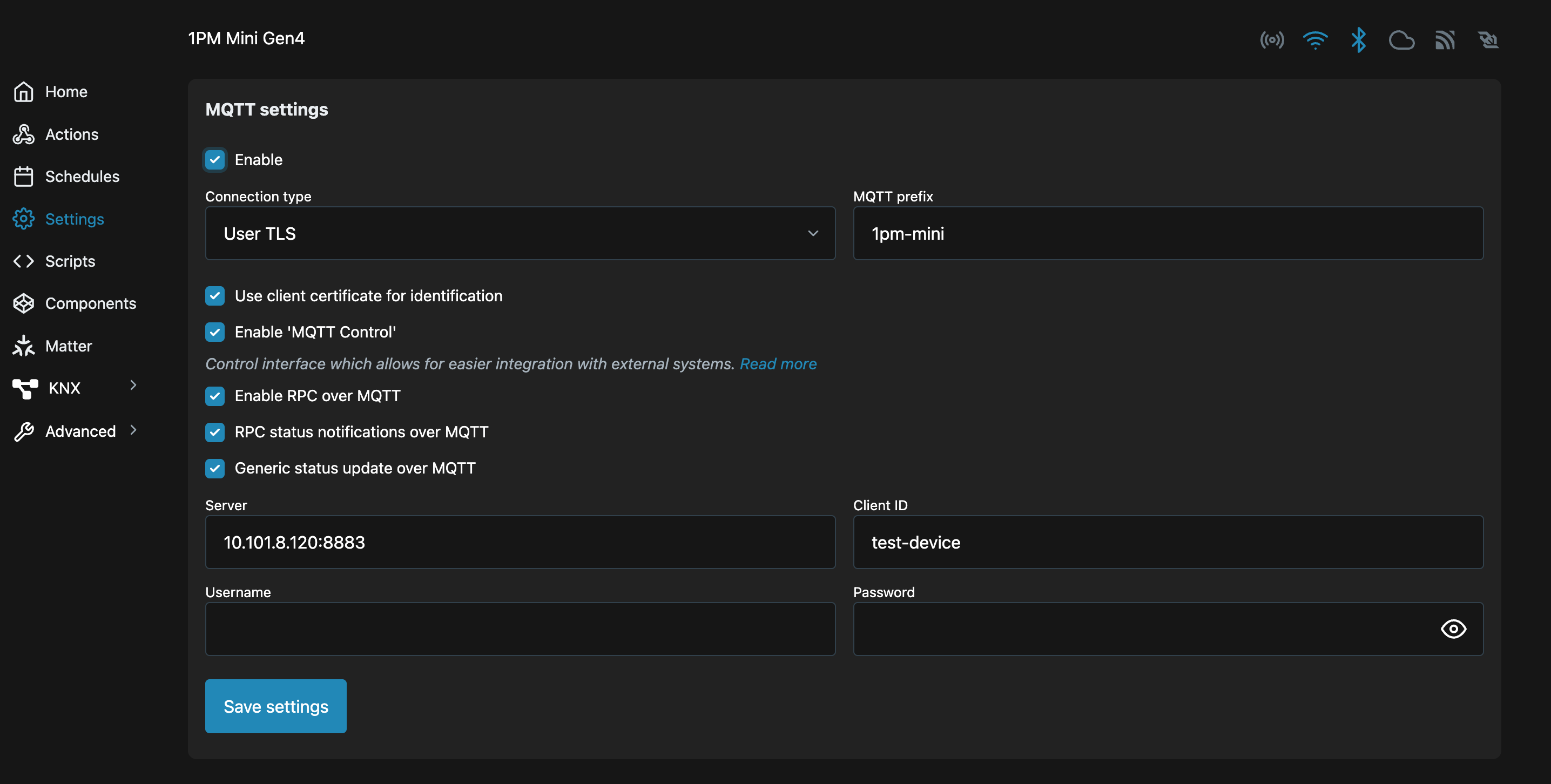View the Components panel
Image resolution: width=1551 pixels, height=784 pixels.
pos(90,303)
